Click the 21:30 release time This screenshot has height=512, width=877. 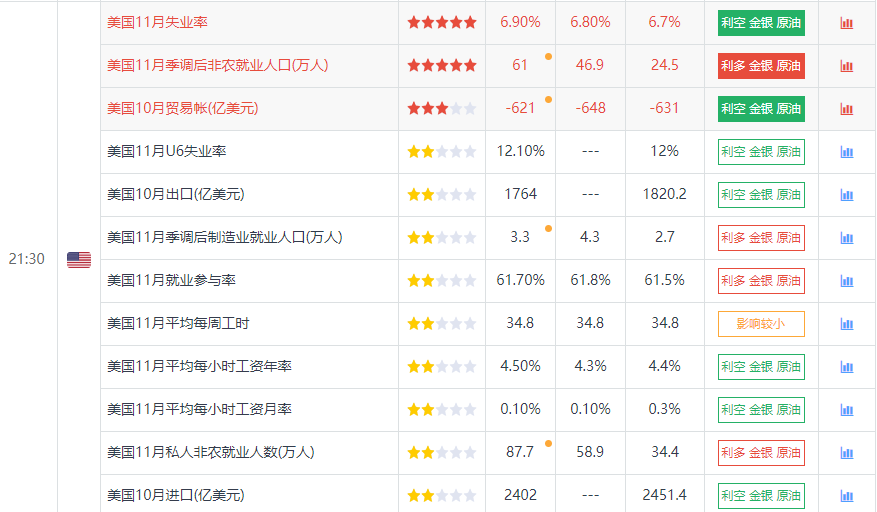(x=26, y=259)
